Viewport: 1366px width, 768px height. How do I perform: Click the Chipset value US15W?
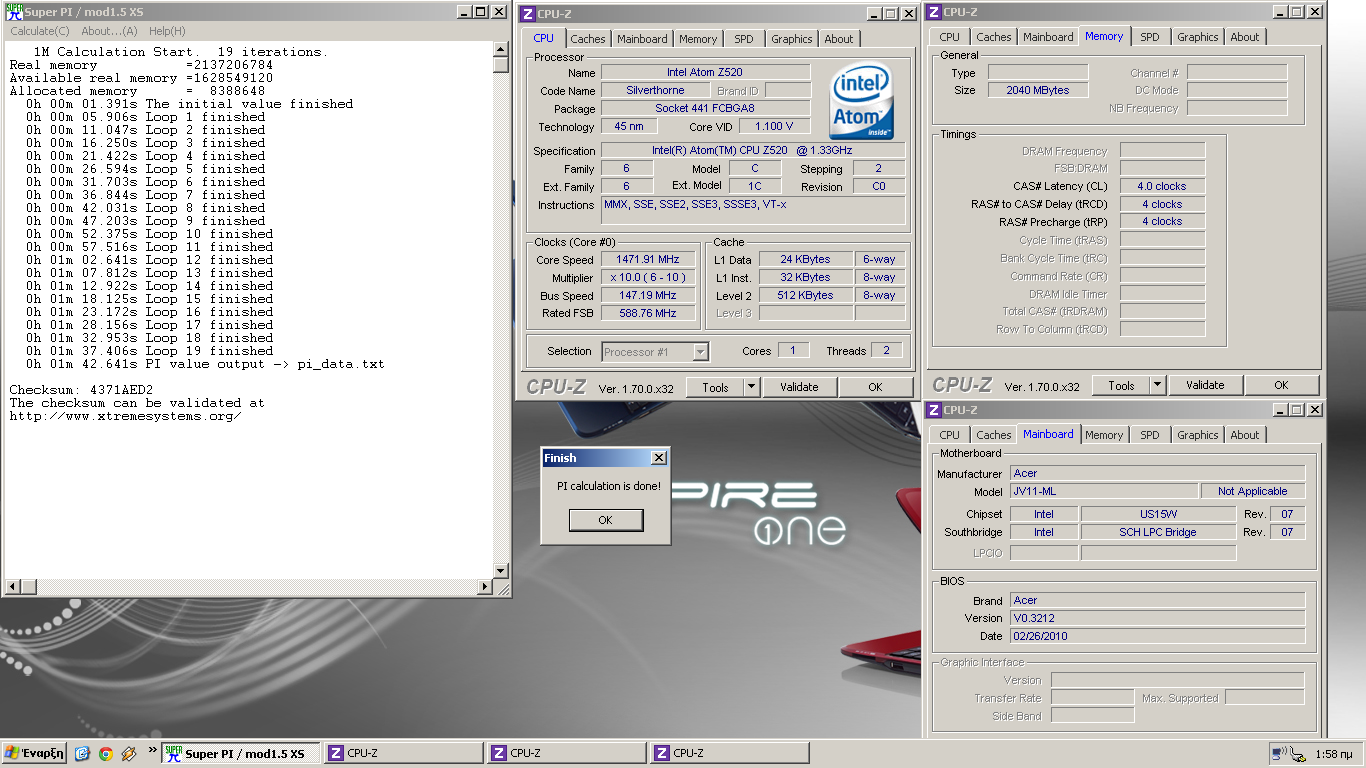(1161, 514)
